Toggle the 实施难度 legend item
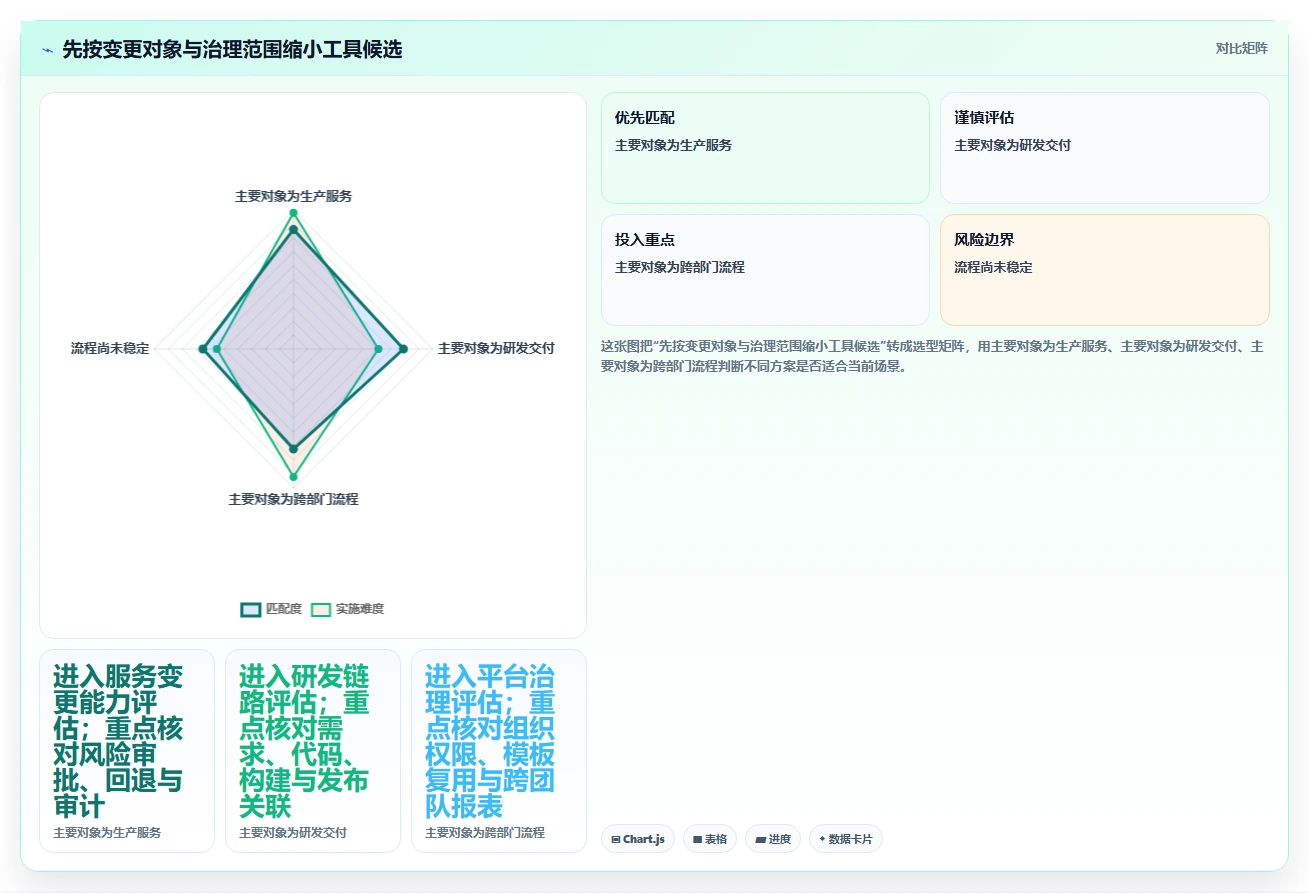Viewport: 1309px width, 893px height. coord(347,609)
